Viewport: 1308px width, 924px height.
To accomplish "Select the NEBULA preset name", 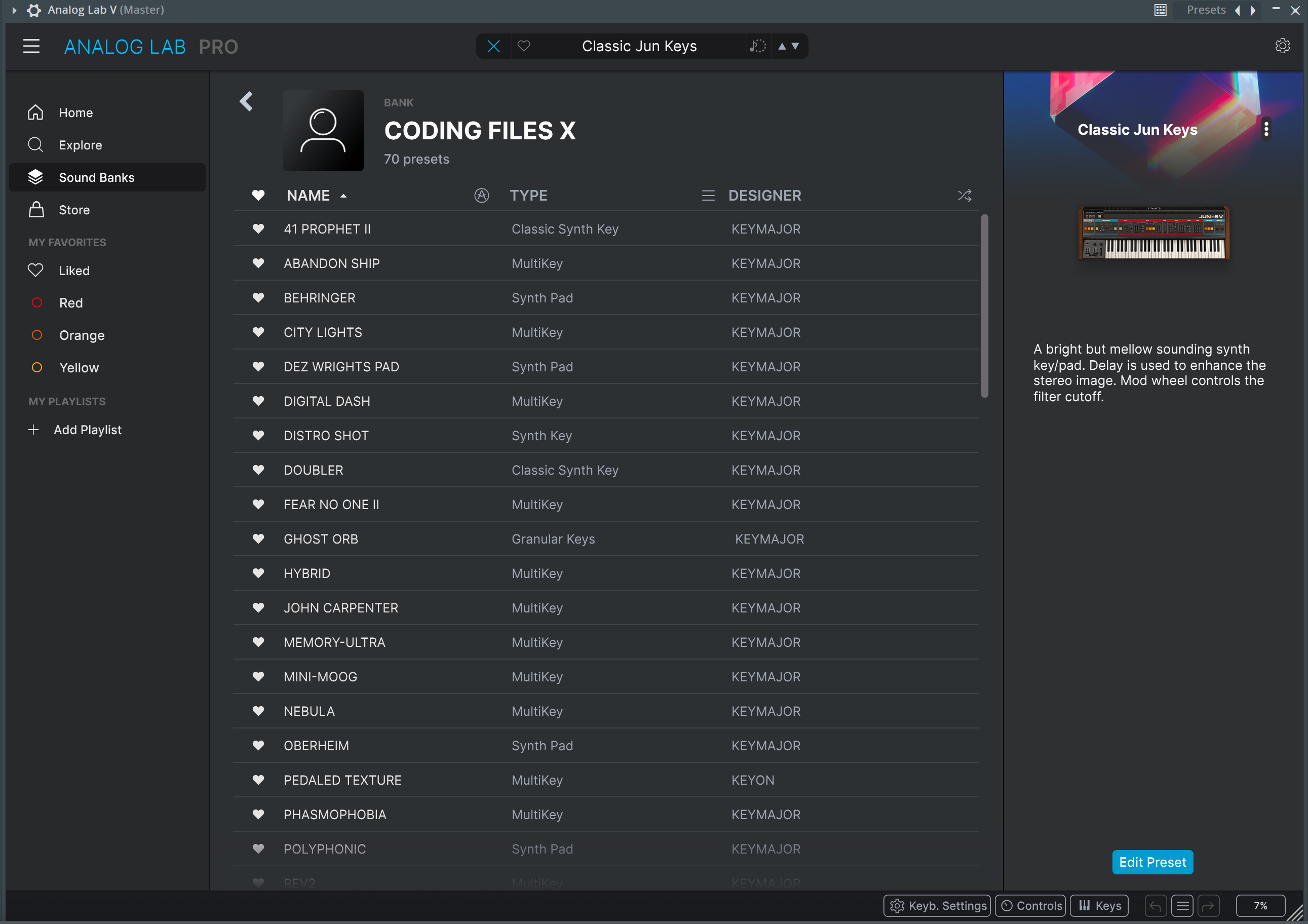I will point(310,712).
